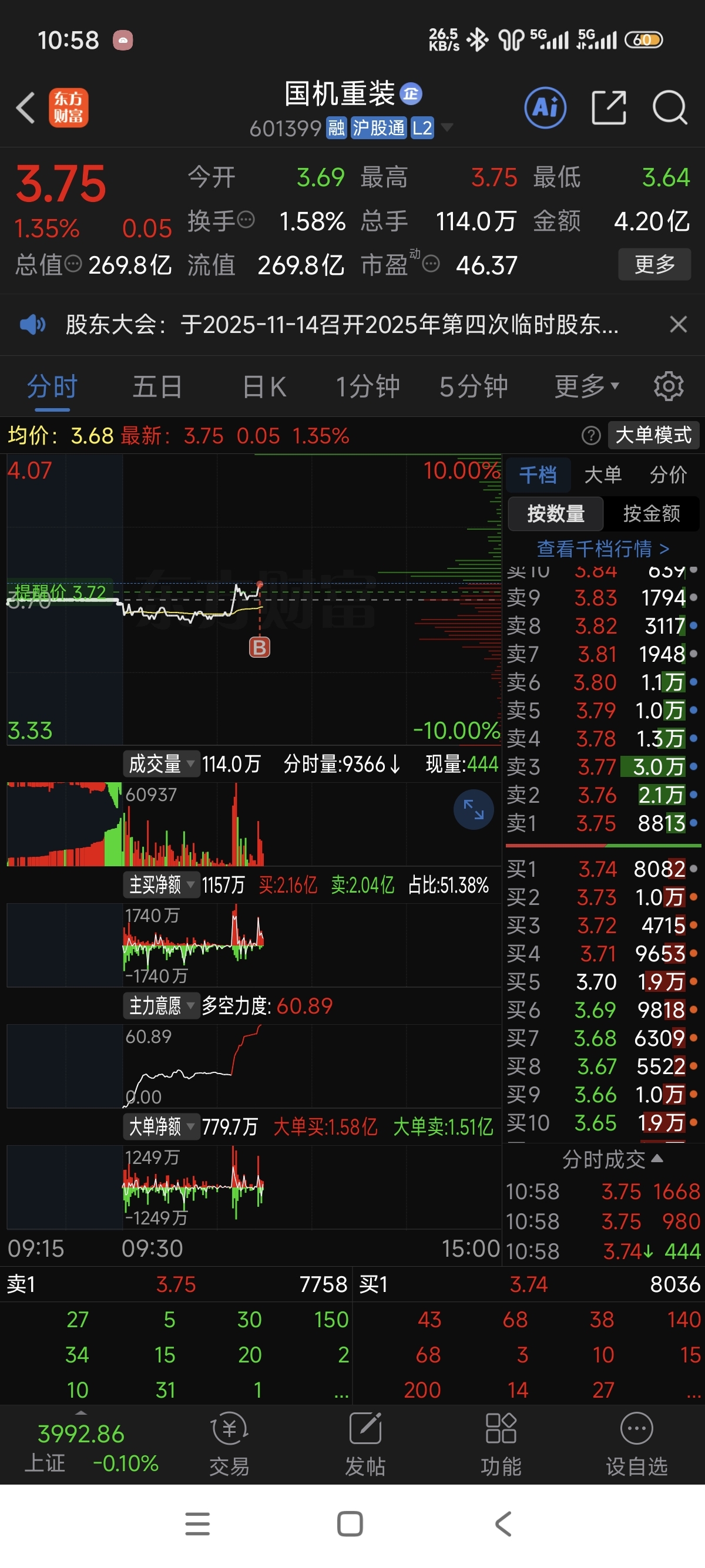Image resolution: width=705 pixels, height=1568 pixels.
Task: Tap the info icon next to 换手
Action: click(x=246, y=220)
